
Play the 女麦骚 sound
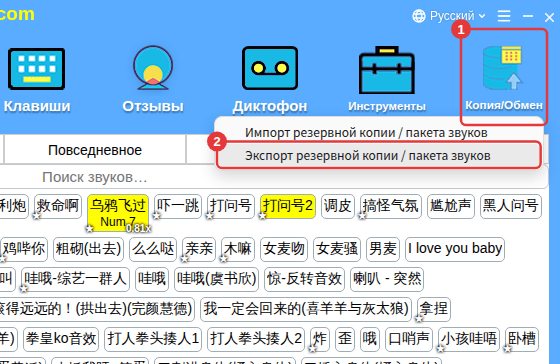tap(337, 249)
